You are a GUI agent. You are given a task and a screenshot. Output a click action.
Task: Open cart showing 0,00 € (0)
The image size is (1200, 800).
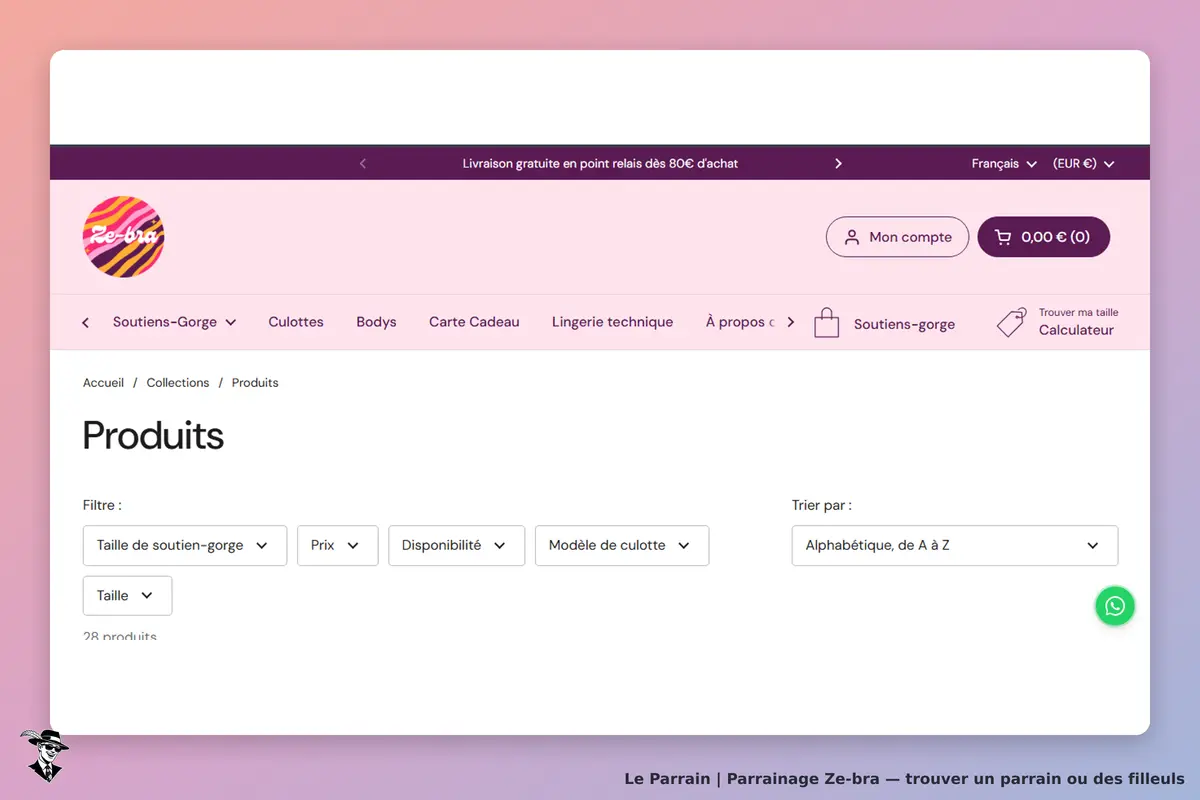[x=1043, y=237]
